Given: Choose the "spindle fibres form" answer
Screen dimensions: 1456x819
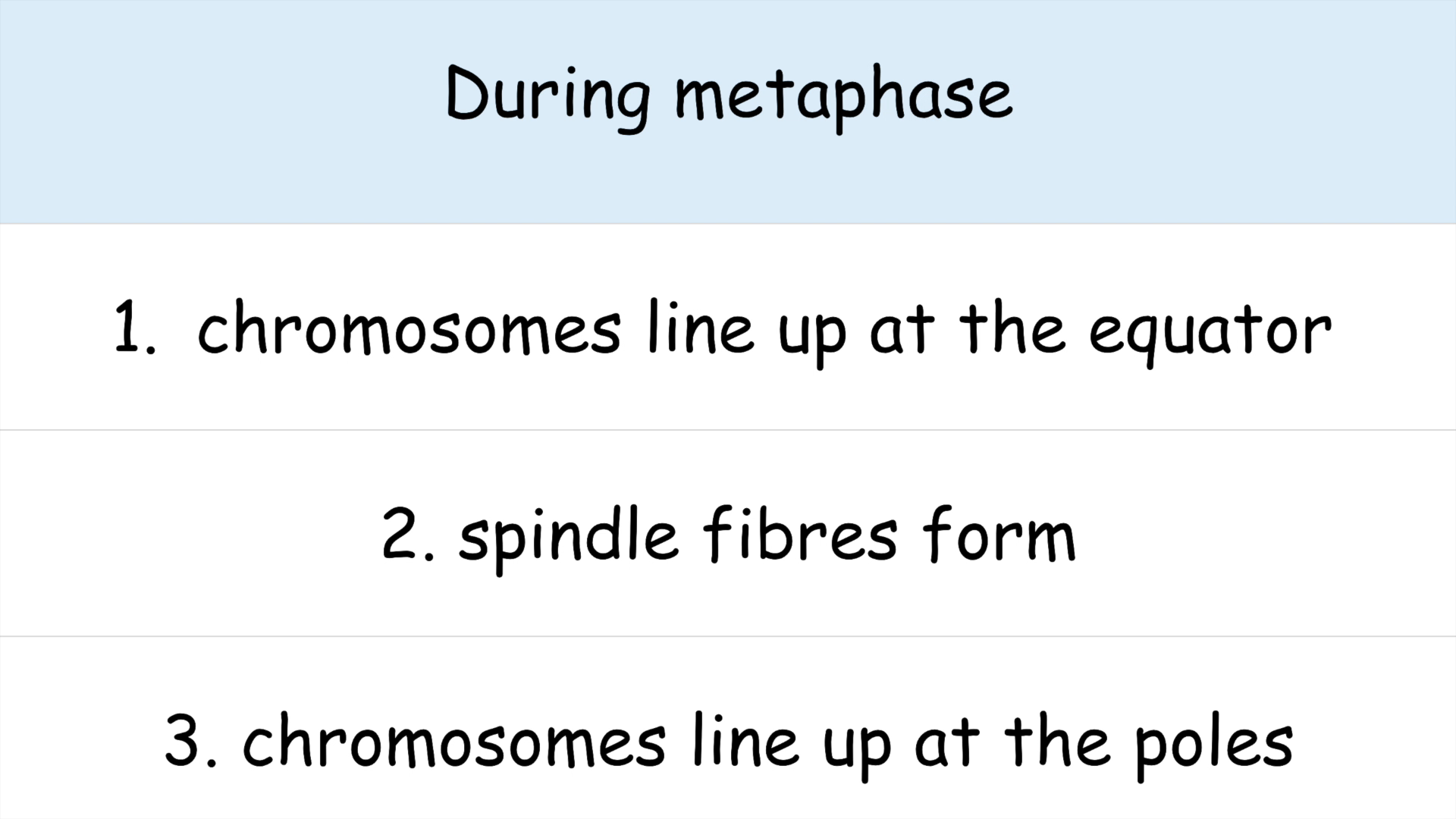Looking at the screenshot, I should [x=766, y=535].
